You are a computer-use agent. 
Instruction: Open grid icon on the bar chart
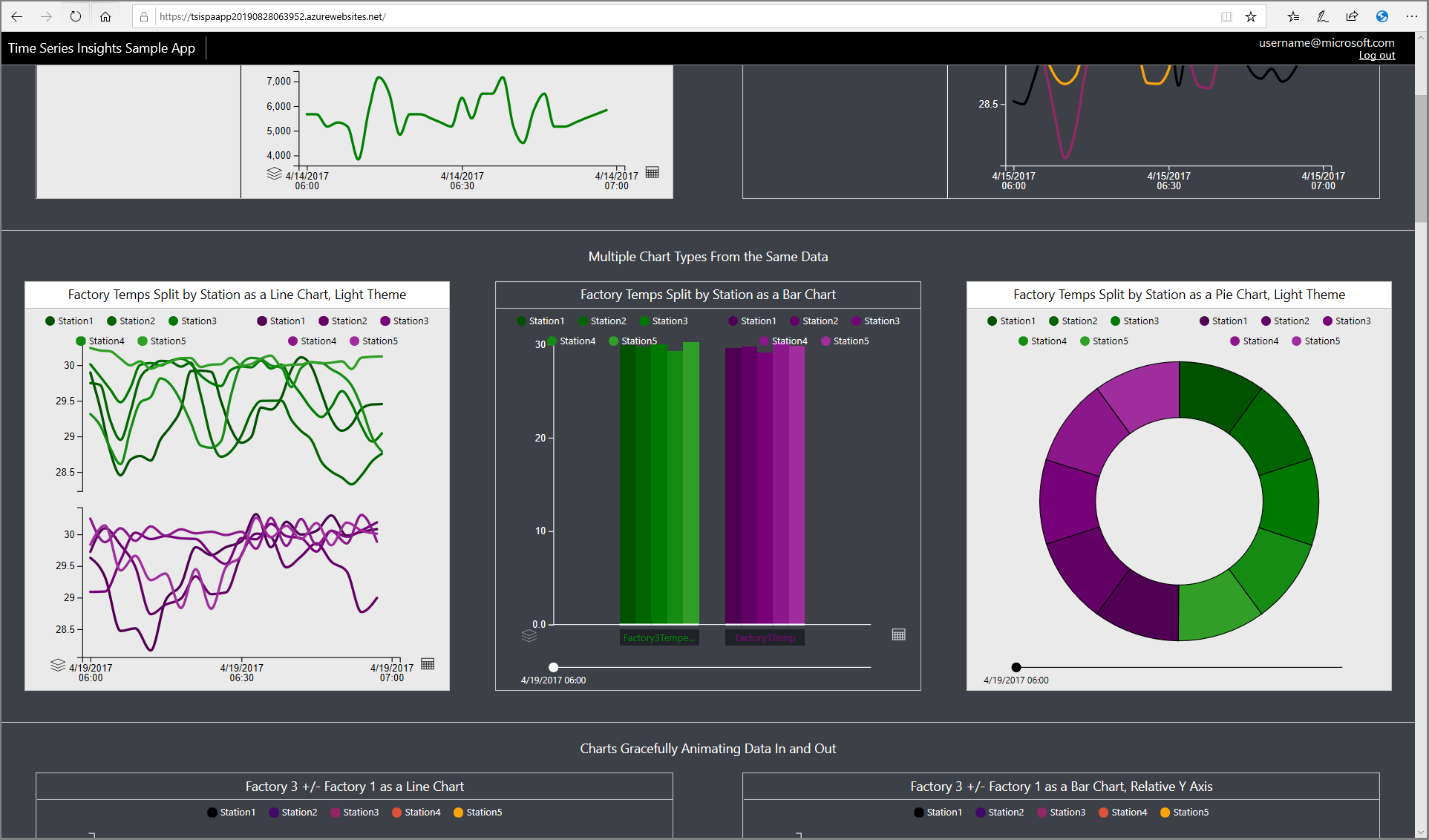pos(898,634)
